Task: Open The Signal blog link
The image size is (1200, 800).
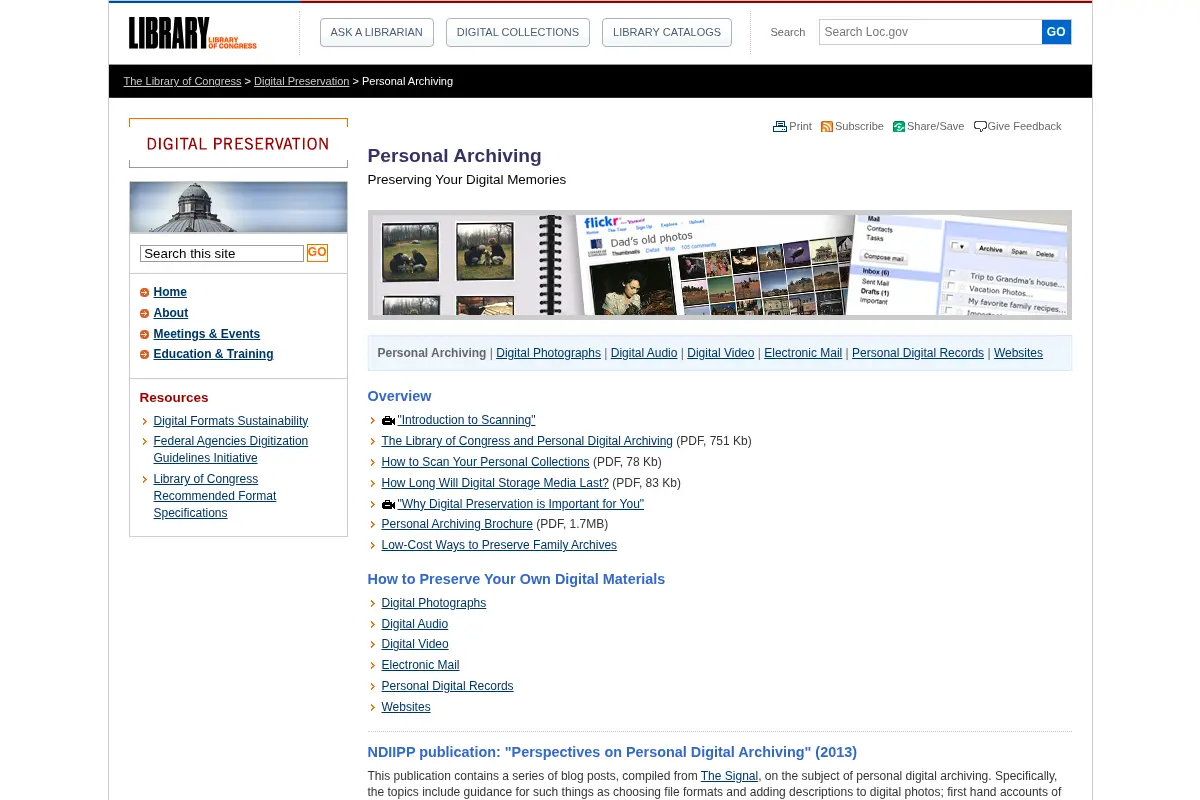Action: (730, 776)
